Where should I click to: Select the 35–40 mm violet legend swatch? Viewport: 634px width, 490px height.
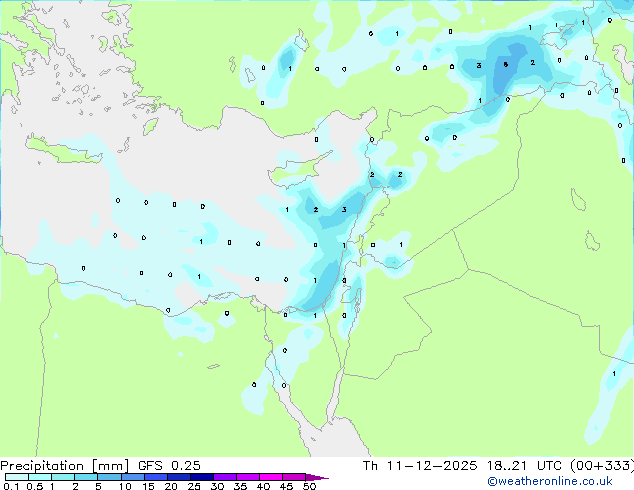248,477
